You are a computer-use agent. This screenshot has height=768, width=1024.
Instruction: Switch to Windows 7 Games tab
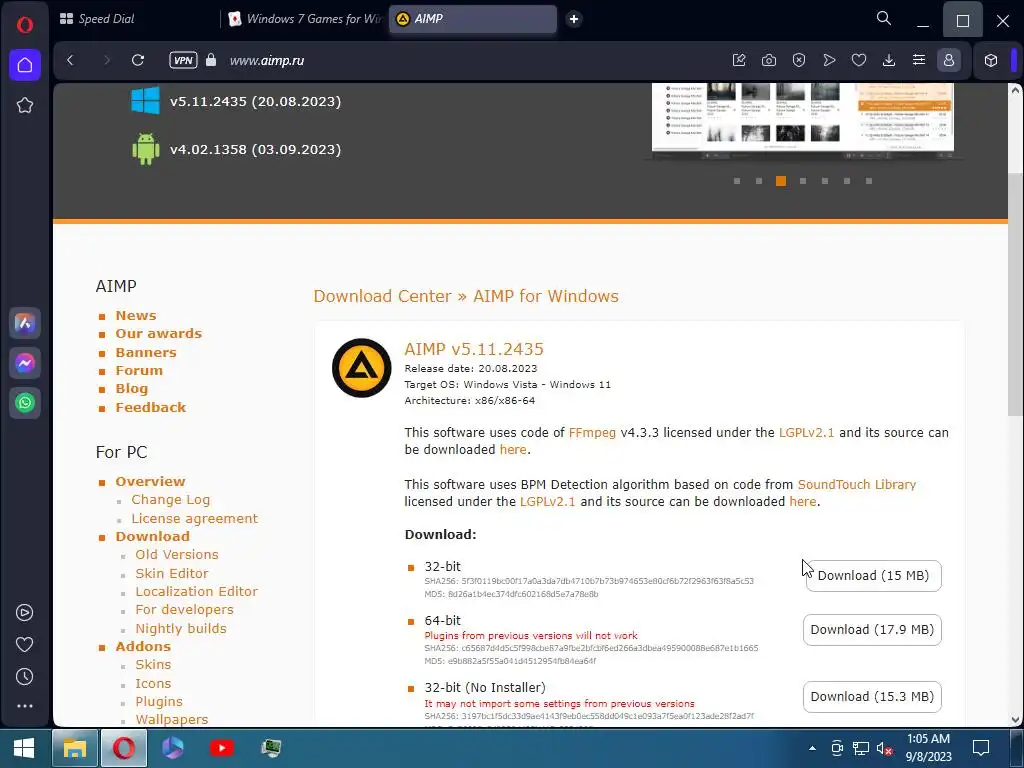point(304,19)
